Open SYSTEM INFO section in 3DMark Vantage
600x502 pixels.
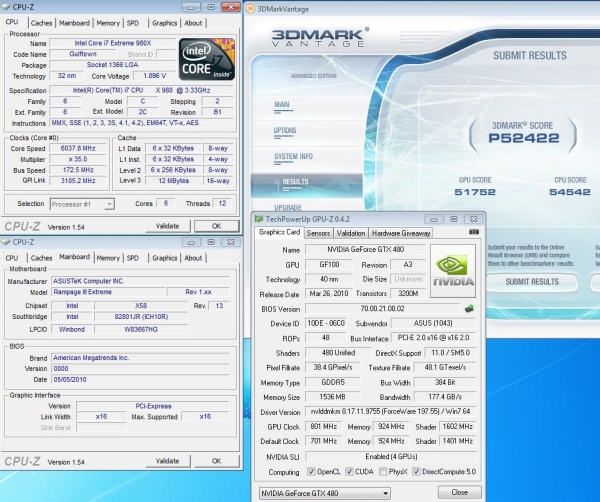[x=293, y=156]
